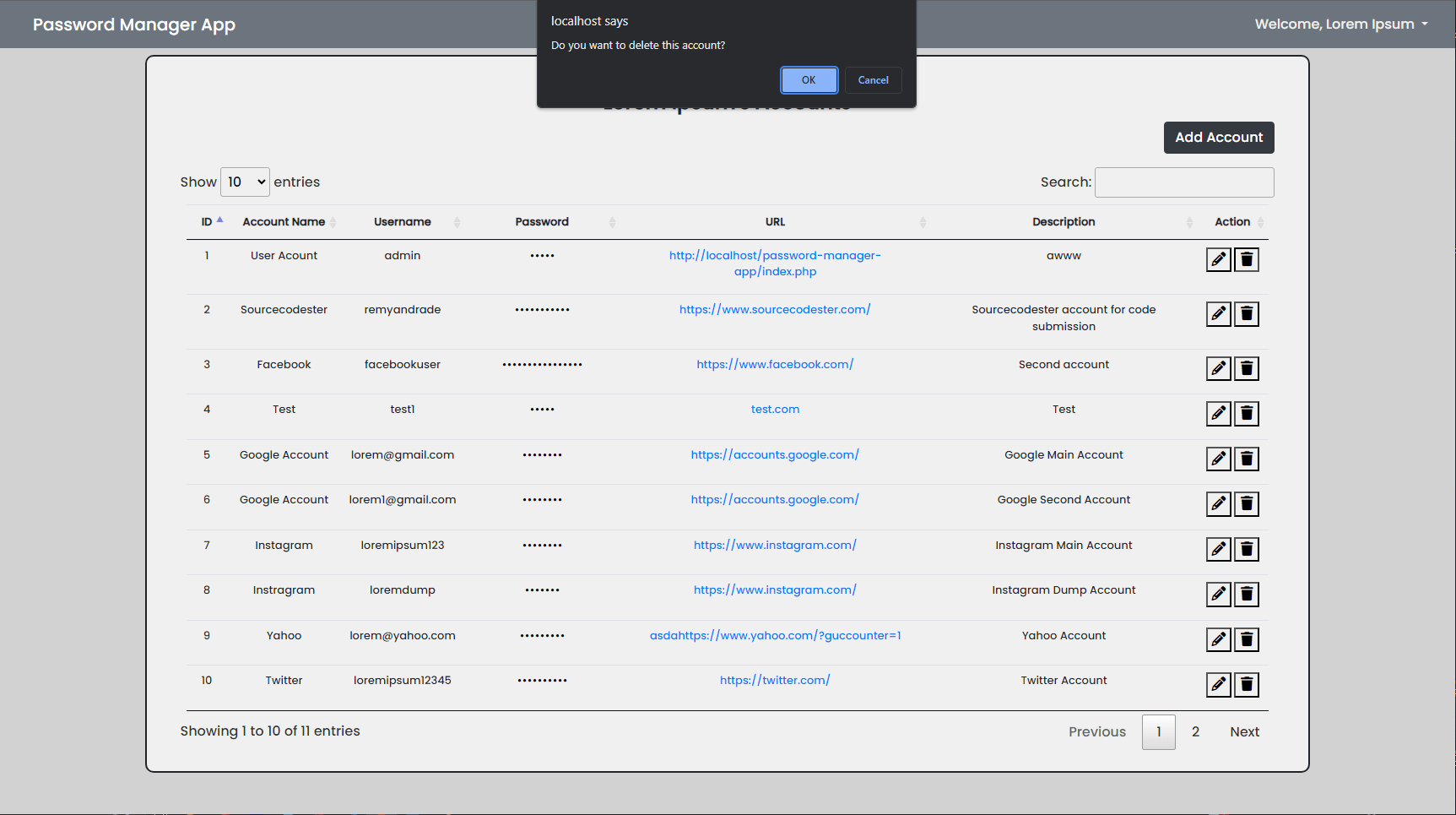
Task: Delete the lorem@gmail.com Google account
Action: pos(1247,459)
